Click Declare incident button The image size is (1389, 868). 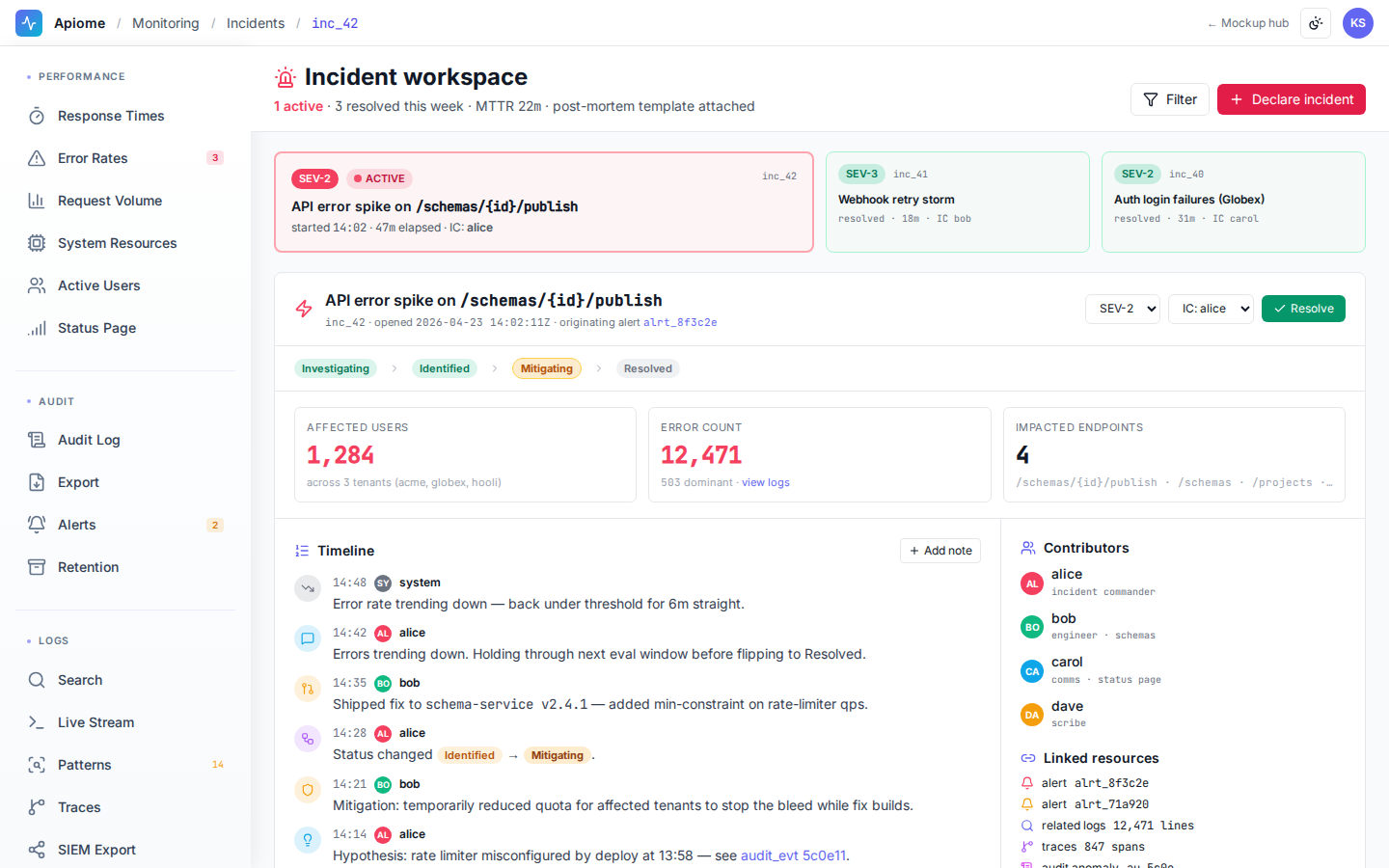coord(1292,99)
